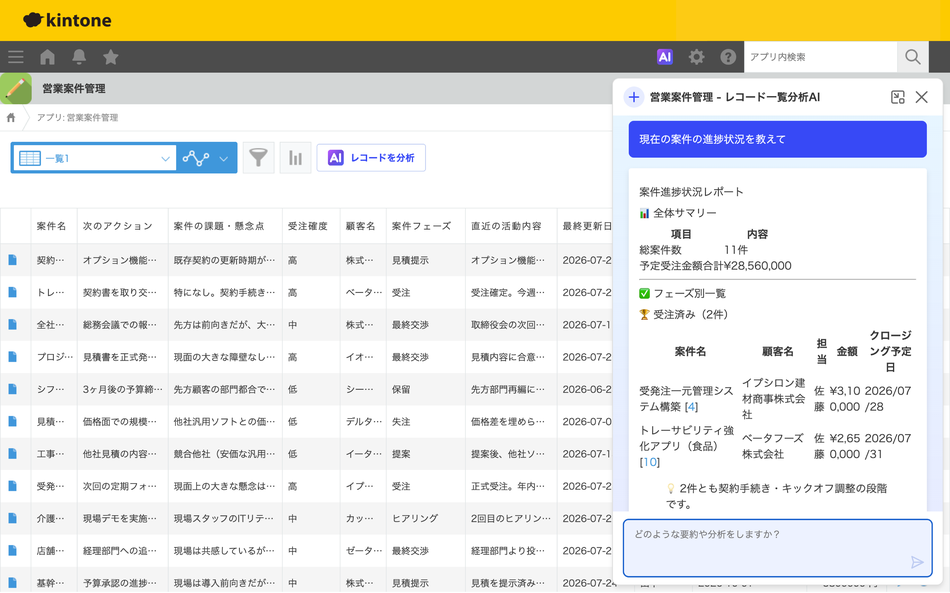The height and width of the screenshot is (593, 950).
Task: Open the help question mark icon
Action: pos(728,57)
